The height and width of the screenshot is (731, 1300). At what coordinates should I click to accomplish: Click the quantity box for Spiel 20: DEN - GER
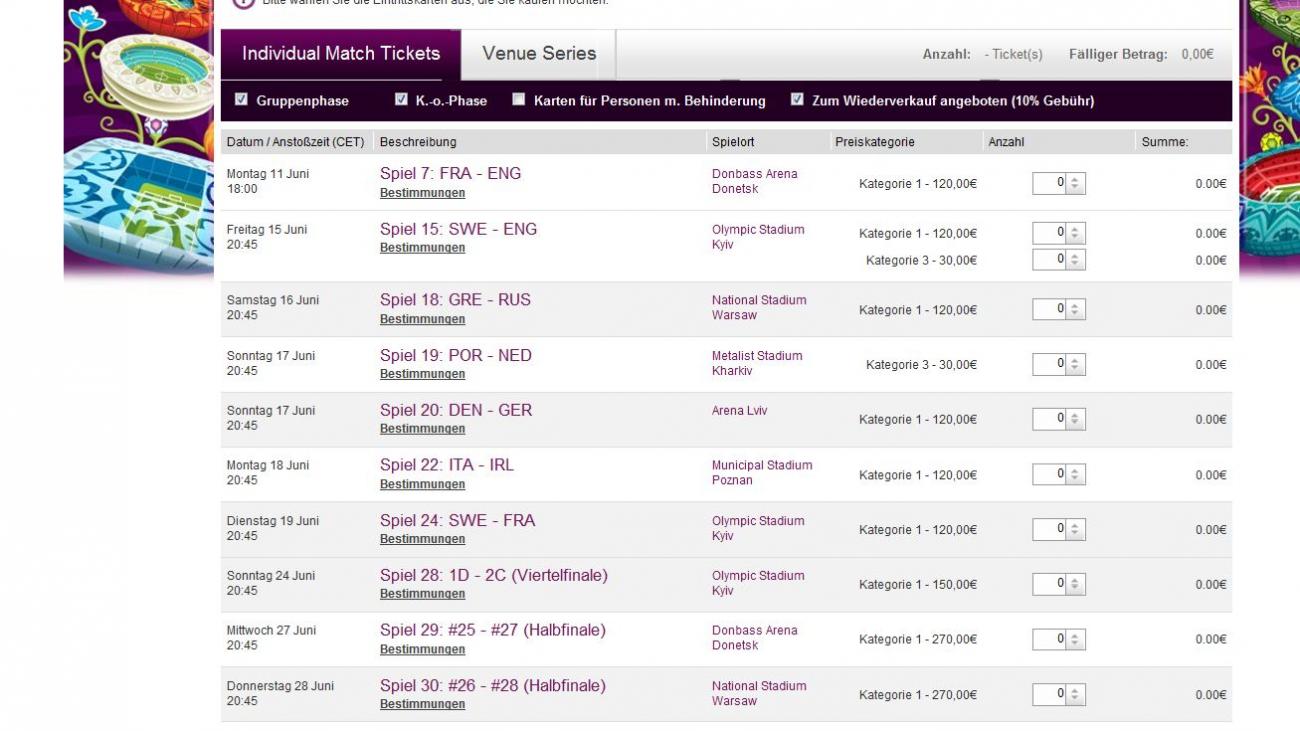point(1049,419)
